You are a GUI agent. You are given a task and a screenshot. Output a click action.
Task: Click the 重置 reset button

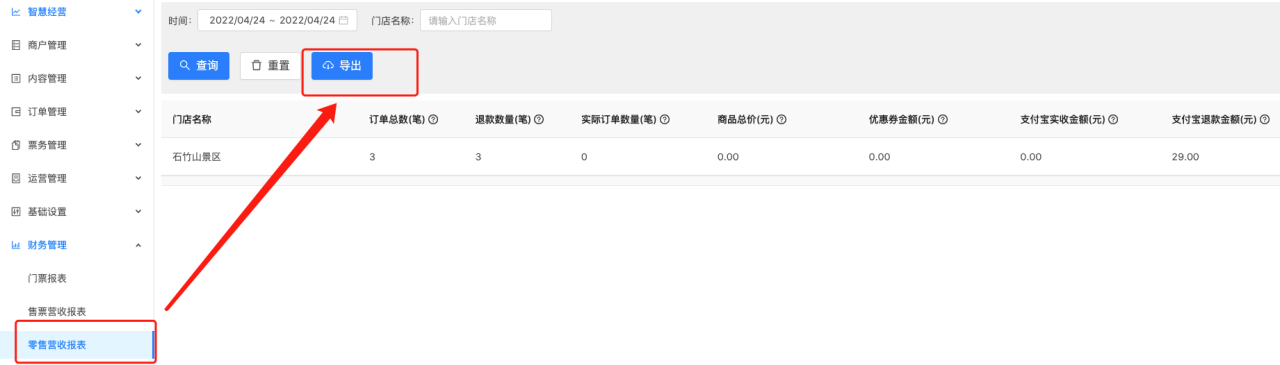tap(270, 66)
